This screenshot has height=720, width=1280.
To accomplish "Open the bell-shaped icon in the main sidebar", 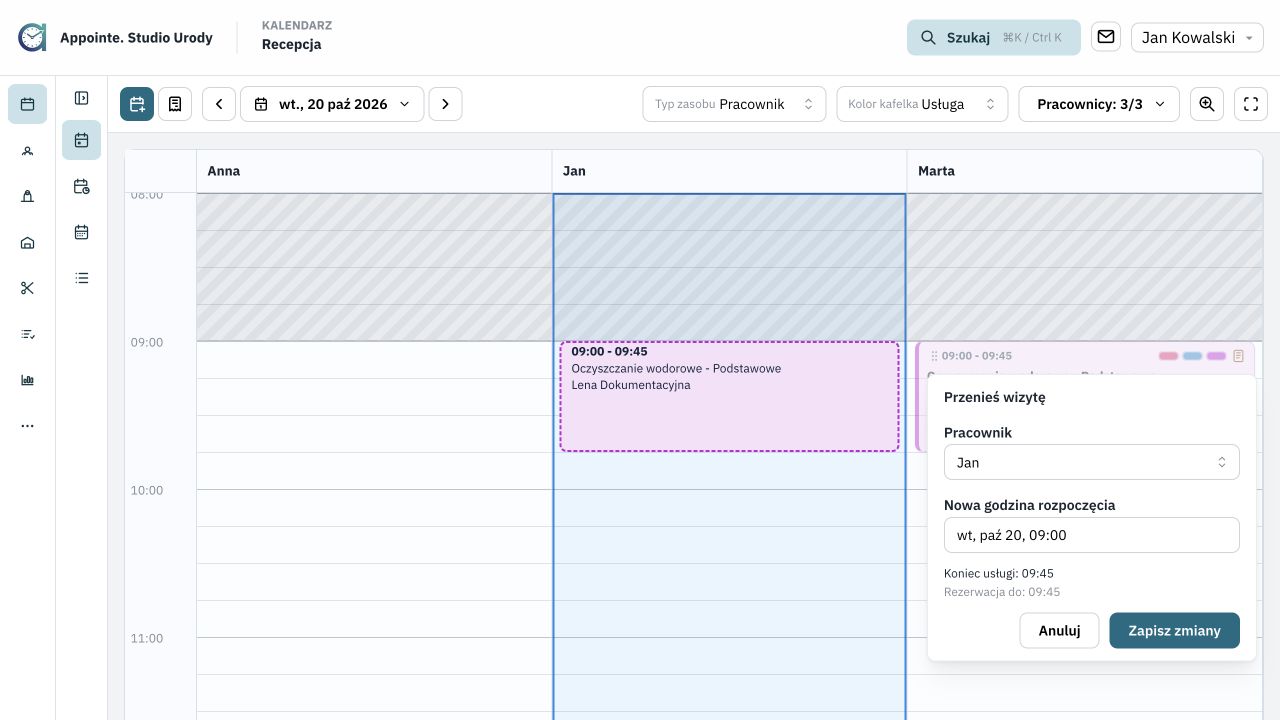I will click(x=27, y=196).
